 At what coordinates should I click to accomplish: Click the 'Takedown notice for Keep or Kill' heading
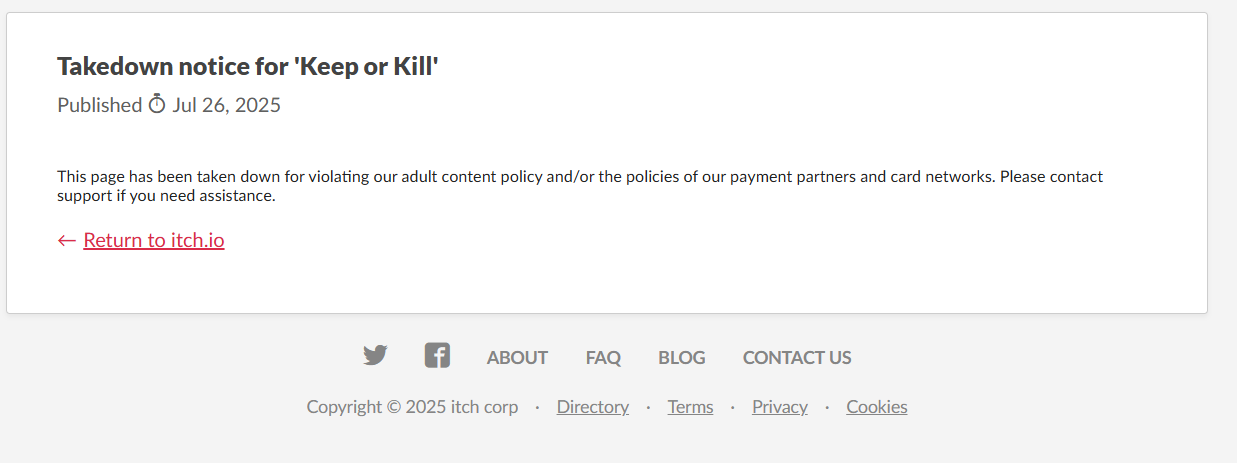coord(248,67)
